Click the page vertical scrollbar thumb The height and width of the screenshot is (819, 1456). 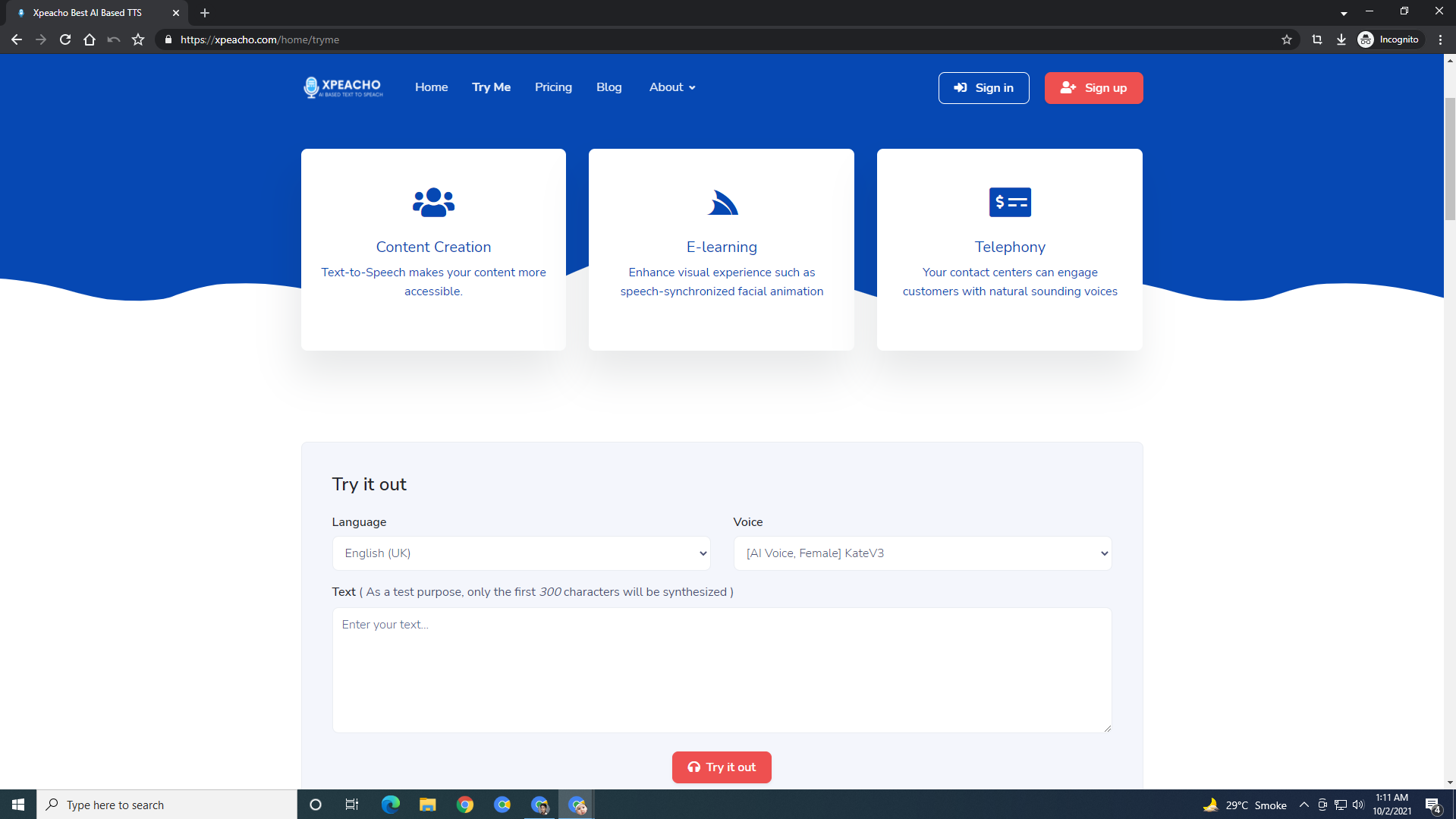coord(1450,159)
